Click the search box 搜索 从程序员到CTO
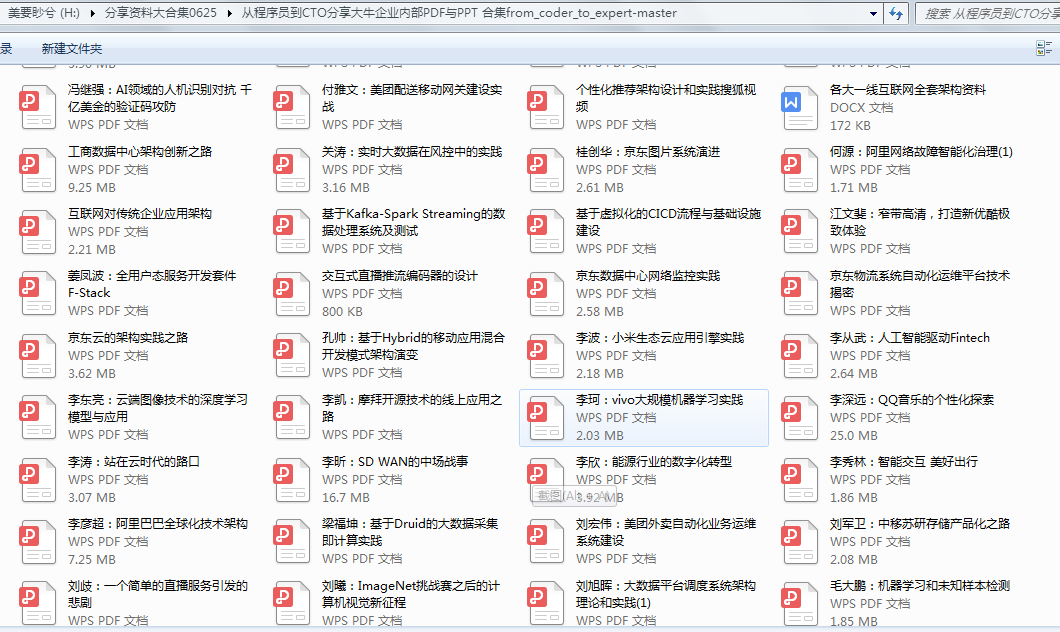Screen dimensions: 1060x632 coord(988,14)
